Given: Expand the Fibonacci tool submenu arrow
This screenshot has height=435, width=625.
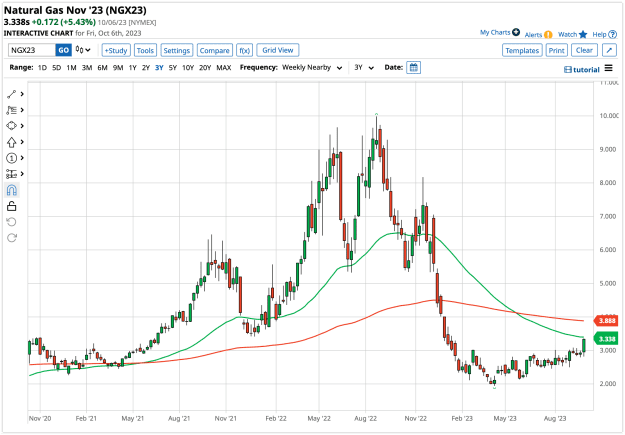Looking at the screenshot, I should pyautogui.click(x=22, y=110).
